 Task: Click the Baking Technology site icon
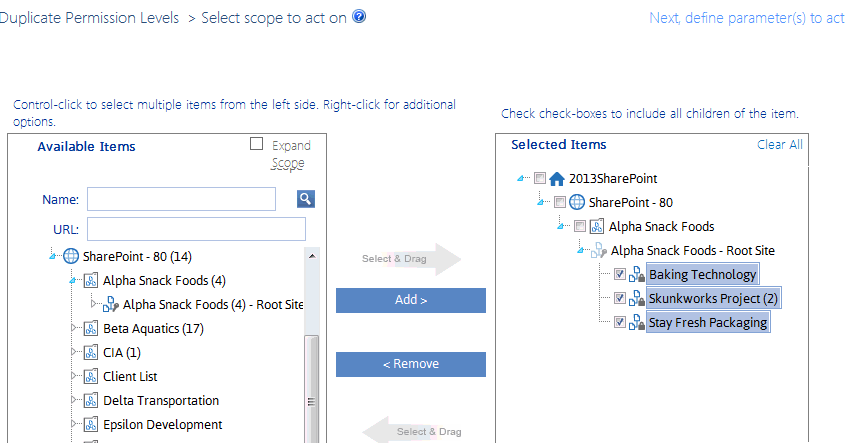636,275
